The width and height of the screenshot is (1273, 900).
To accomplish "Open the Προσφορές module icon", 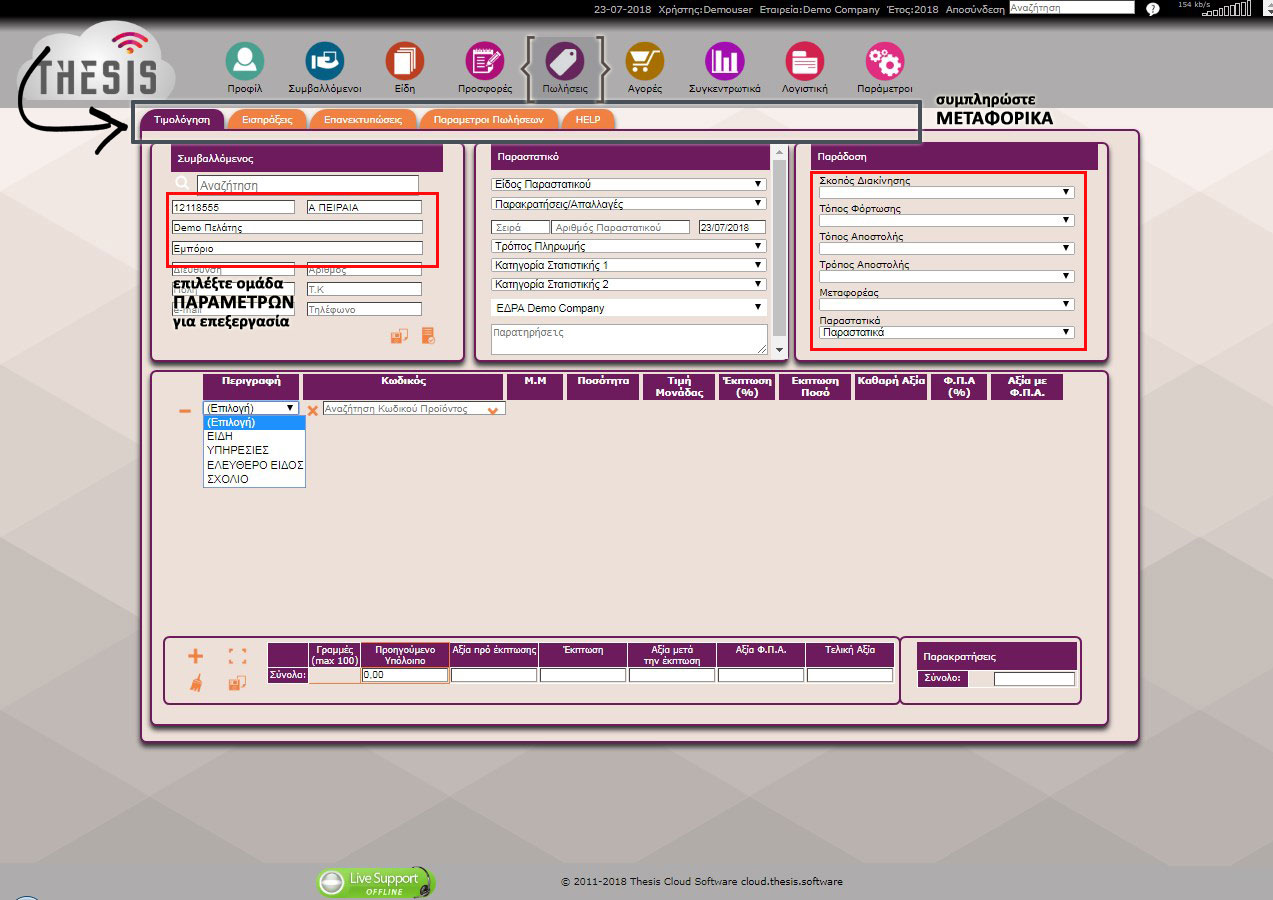I will [x=485, y=61].
